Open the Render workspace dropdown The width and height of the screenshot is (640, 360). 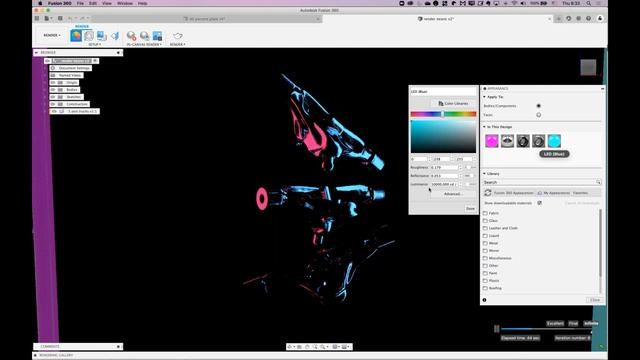click(x=52, y=35)
